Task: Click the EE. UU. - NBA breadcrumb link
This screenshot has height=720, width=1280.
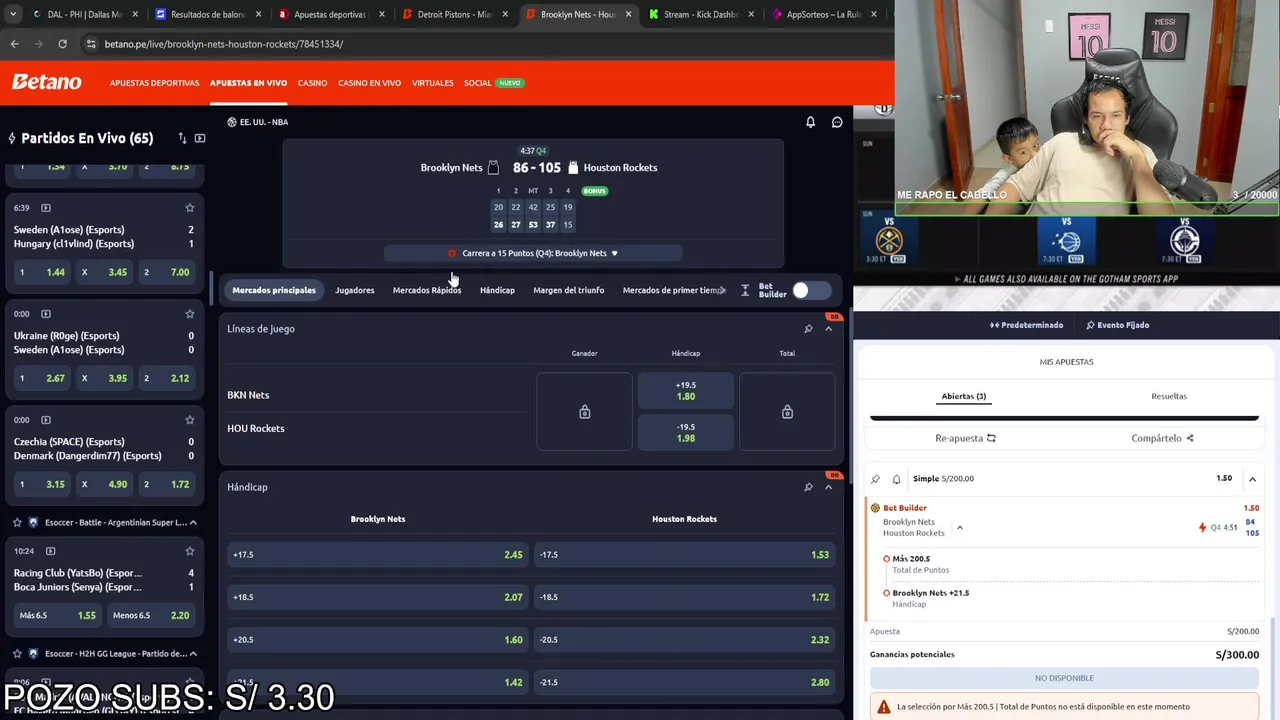Action: point(258,122)
